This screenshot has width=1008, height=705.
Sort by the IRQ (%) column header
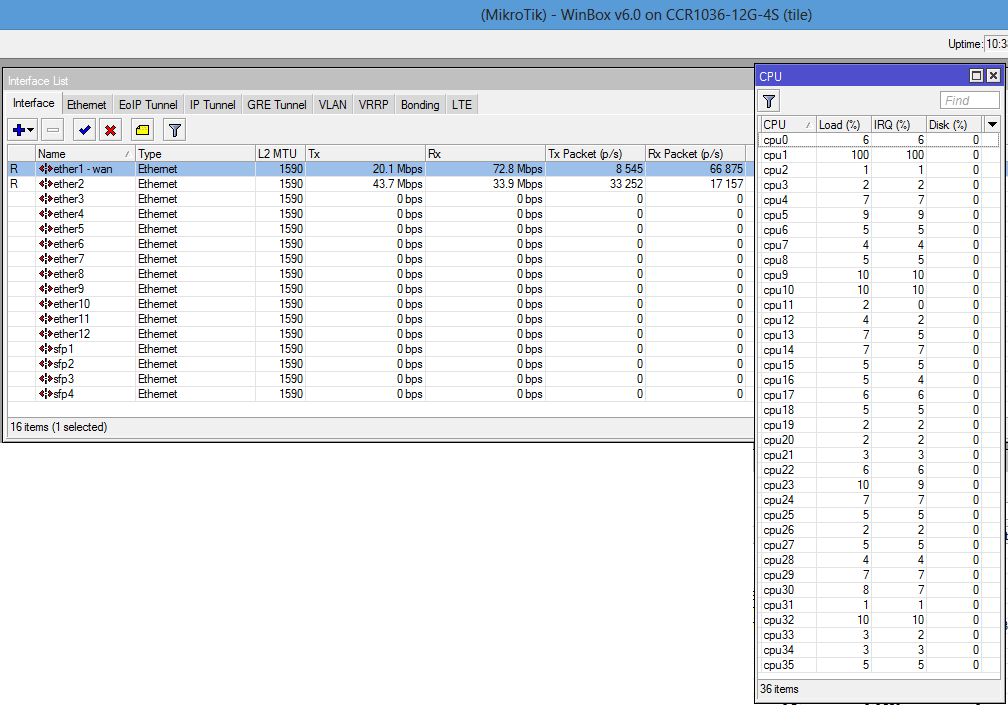(x=898, y=125)
